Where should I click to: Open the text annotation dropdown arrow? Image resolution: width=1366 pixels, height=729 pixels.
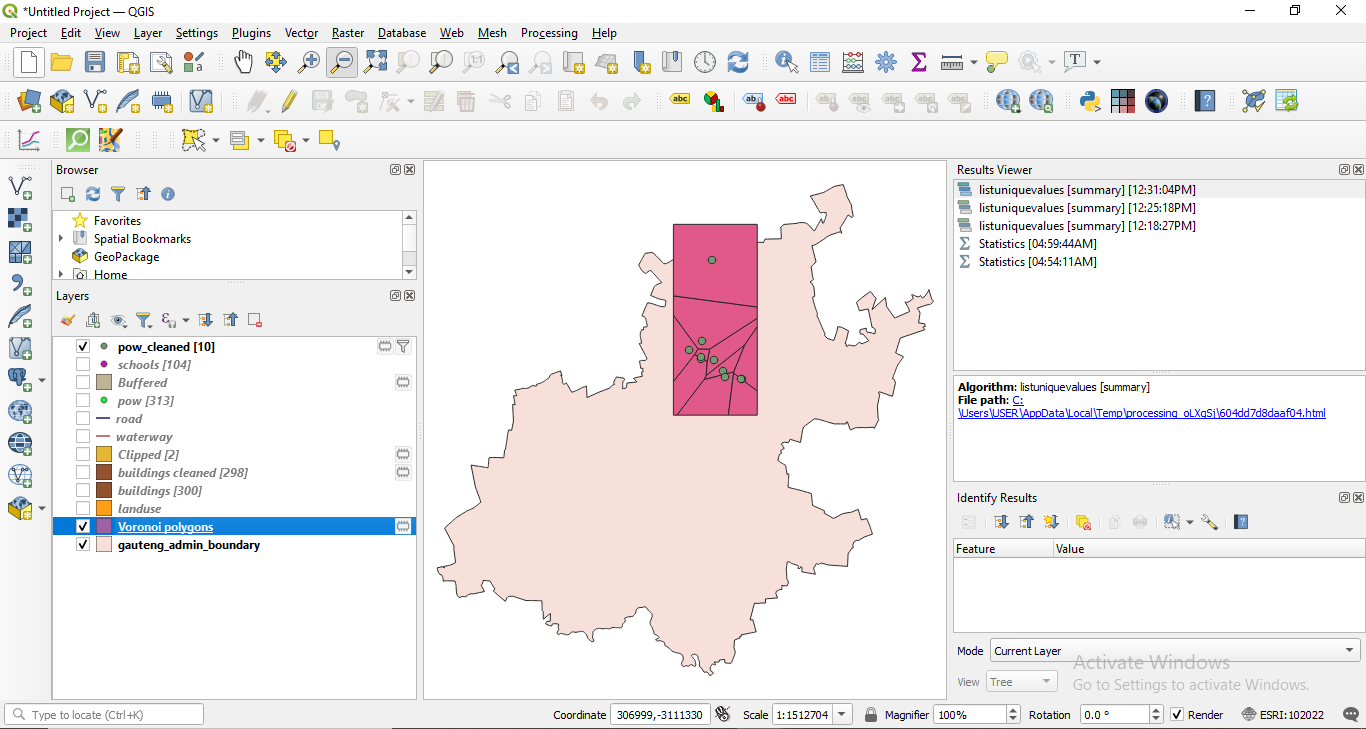(x=1097, y=62)
